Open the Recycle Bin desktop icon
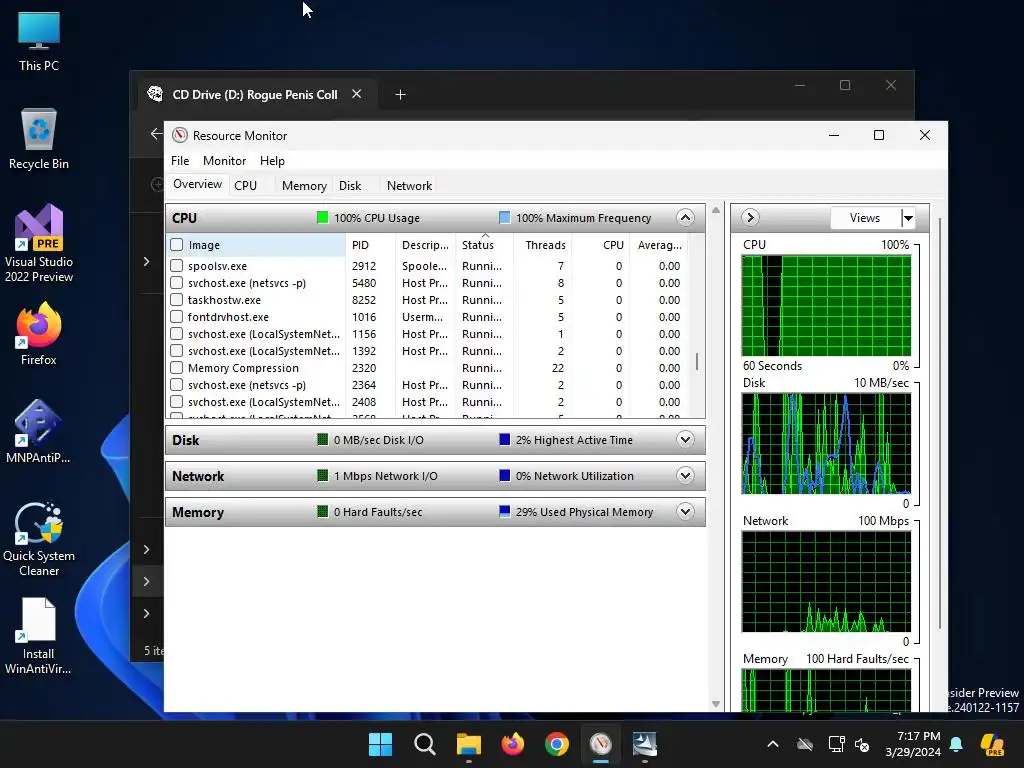The image size is (1024, 768). (x=39, y=139)
